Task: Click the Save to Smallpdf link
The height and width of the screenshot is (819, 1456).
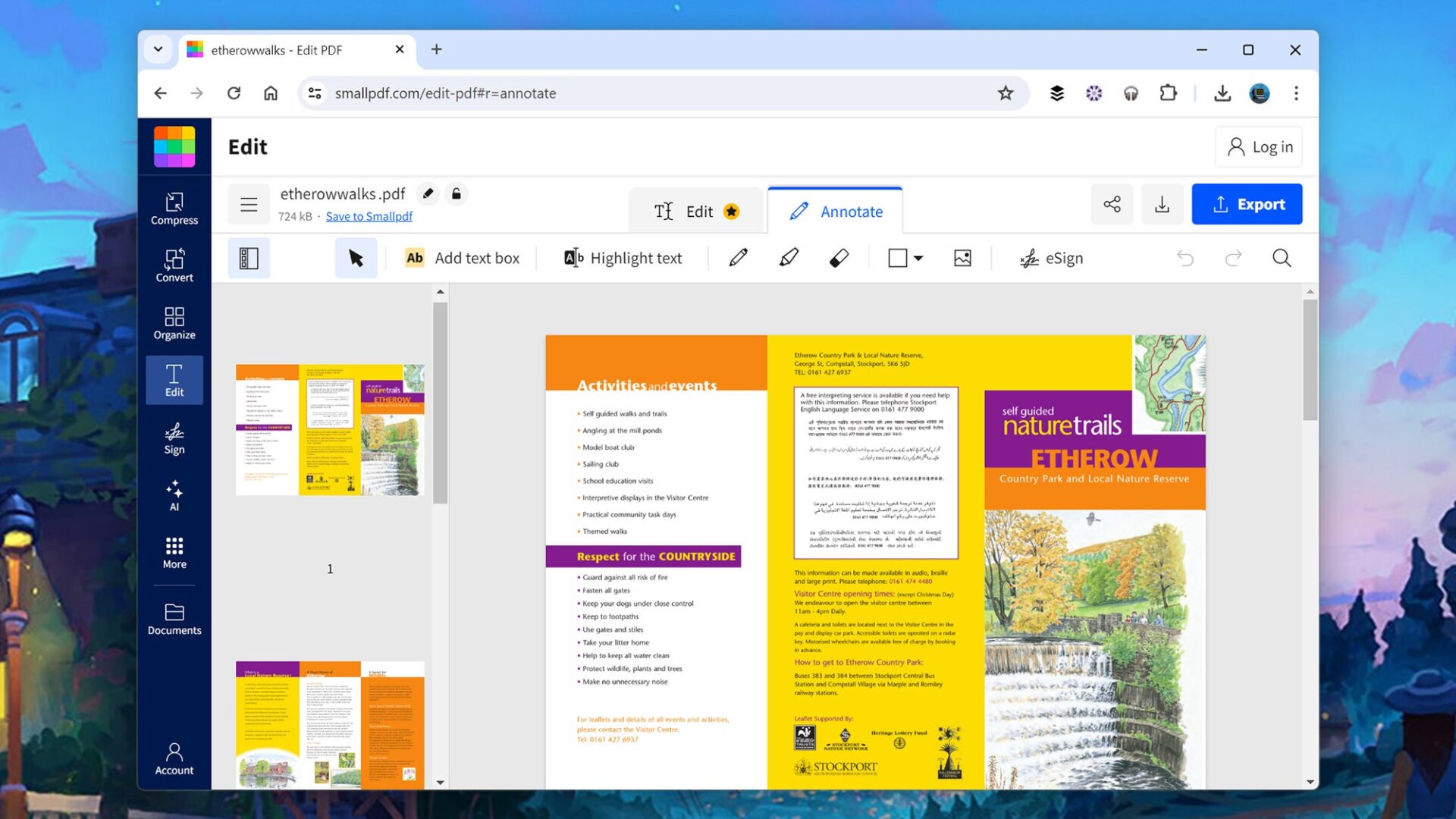Action: (x=369, y=216)
